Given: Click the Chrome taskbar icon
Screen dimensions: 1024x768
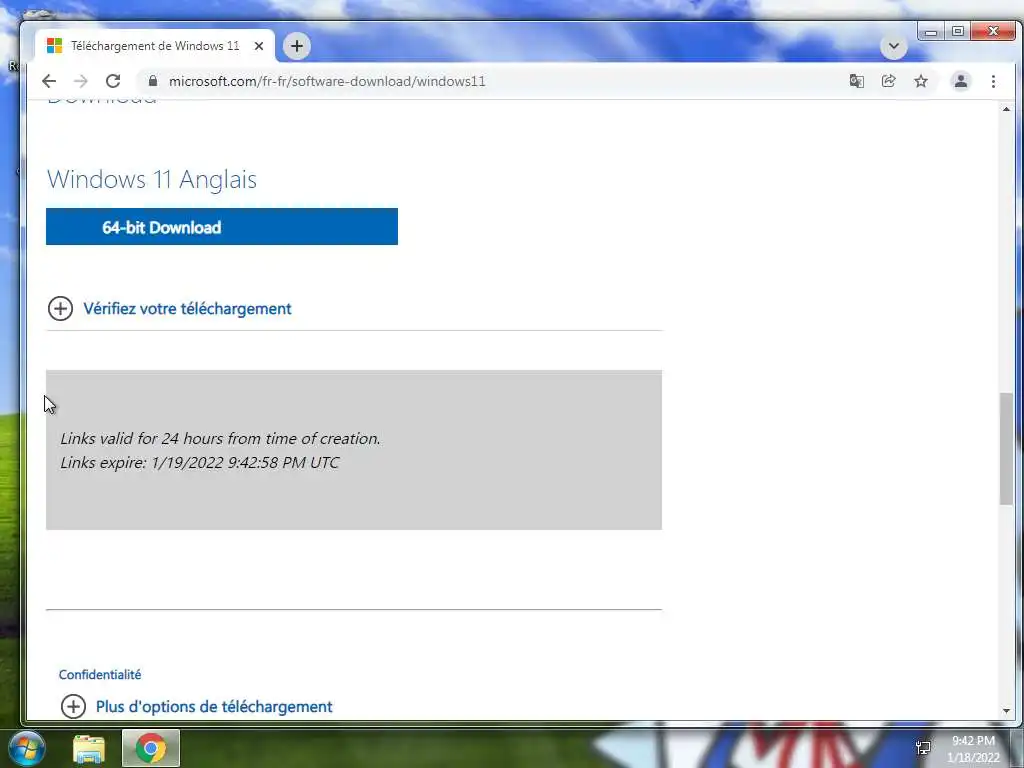Looking at the screenshot, I should click(151, 748).
